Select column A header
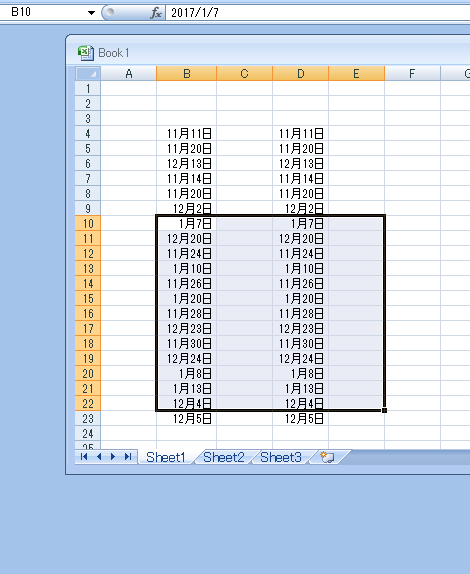Viewport: 470px width, 574px height. tap(128, 74)
